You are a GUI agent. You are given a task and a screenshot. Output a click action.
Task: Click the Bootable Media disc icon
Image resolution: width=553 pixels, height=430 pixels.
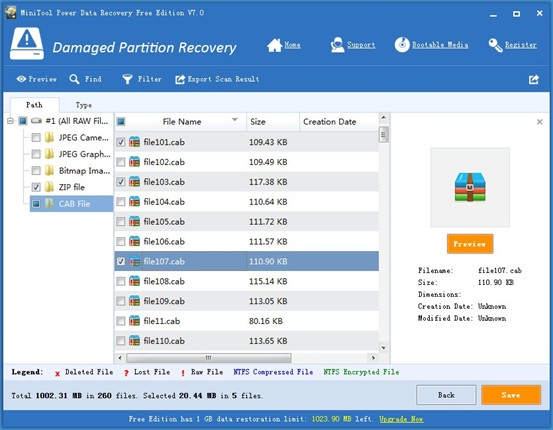click(x=402, y=45)
